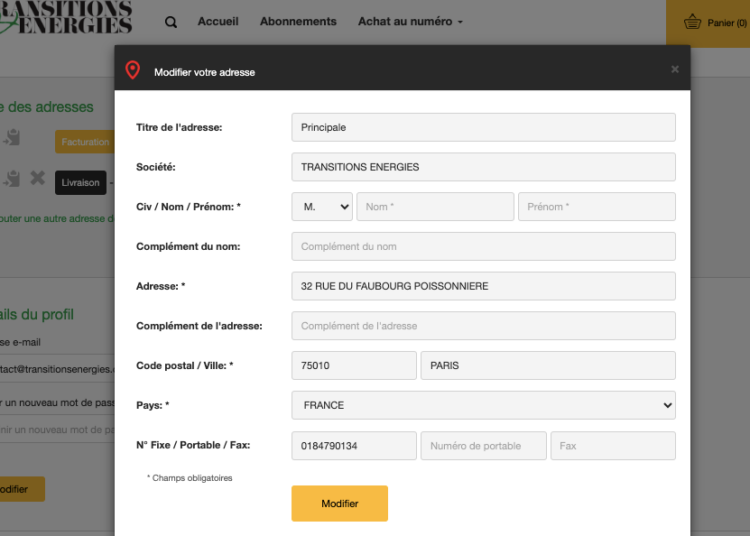Open the civility dropdown showing M.

pos(322,207)
